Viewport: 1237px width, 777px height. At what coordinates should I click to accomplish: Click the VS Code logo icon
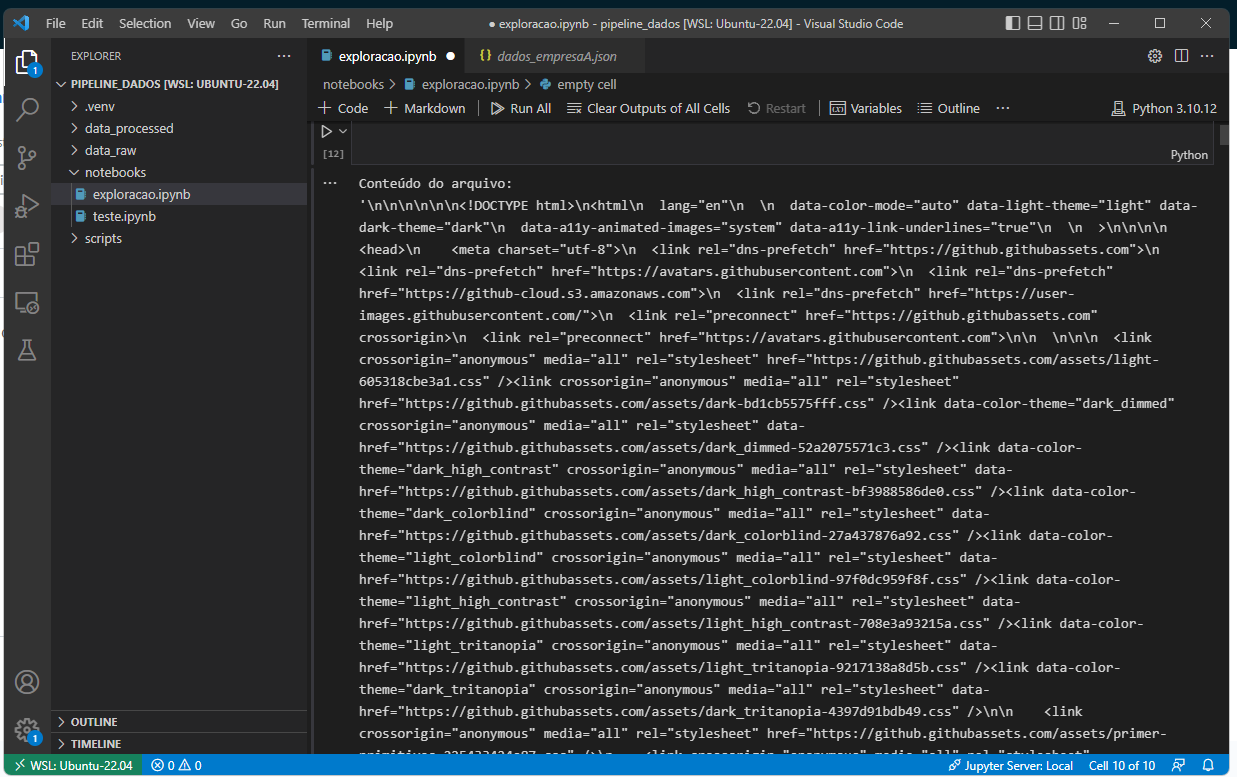point(21,23)
